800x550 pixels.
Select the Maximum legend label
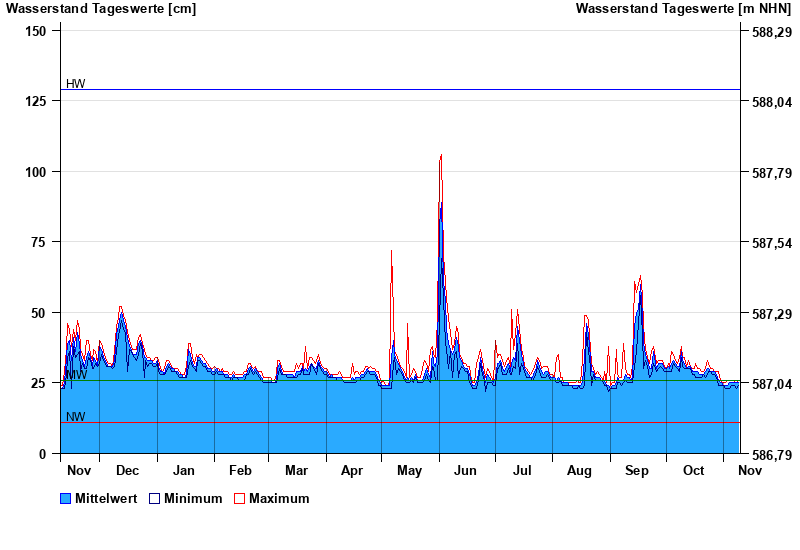279,498
